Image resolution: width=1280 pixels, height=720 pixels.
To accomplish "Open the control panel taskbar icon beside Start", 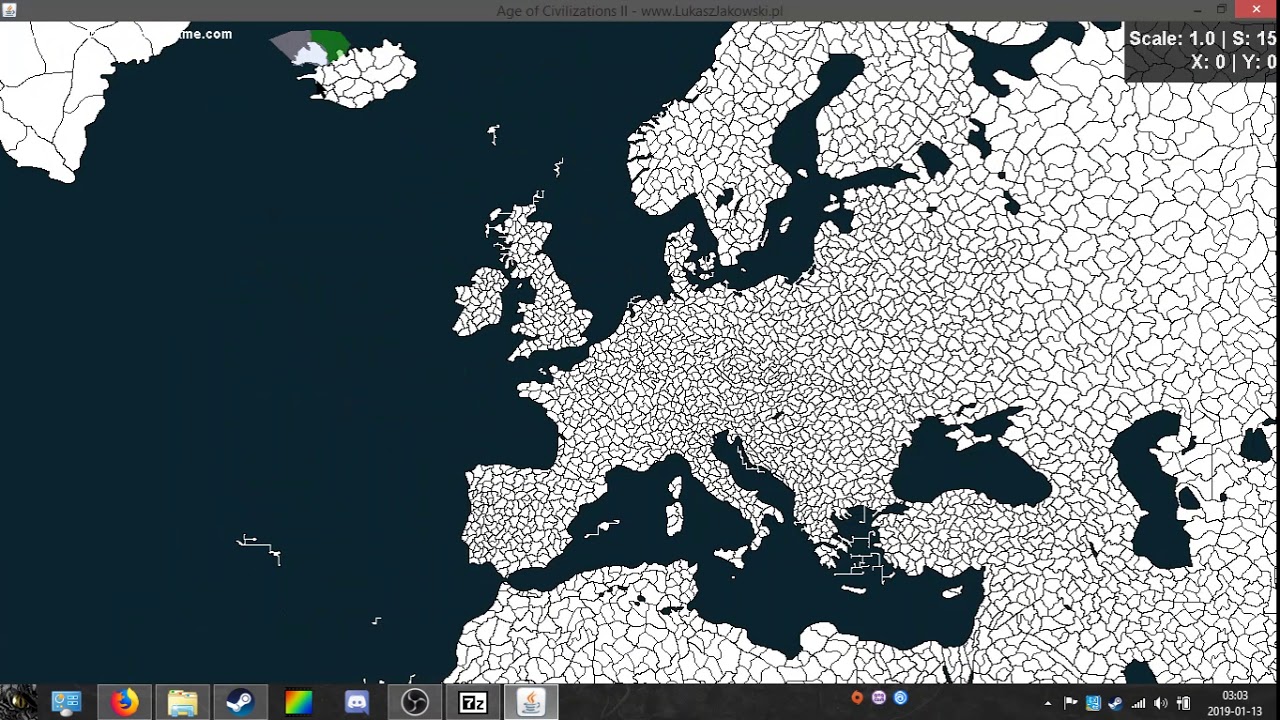I will tap(66, 703).
